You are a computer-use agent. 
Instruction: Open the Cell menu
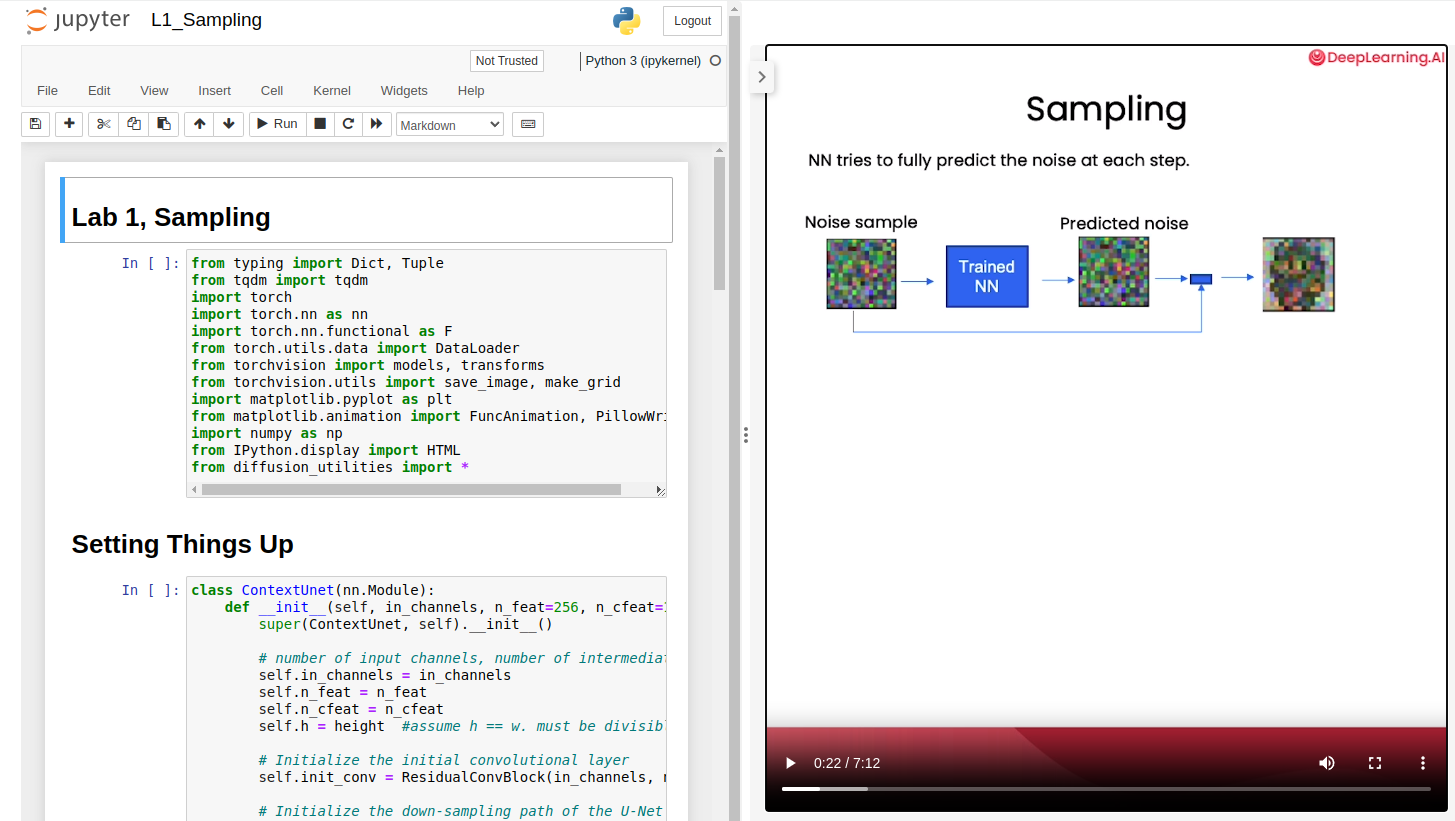click(x=272, y=90)
